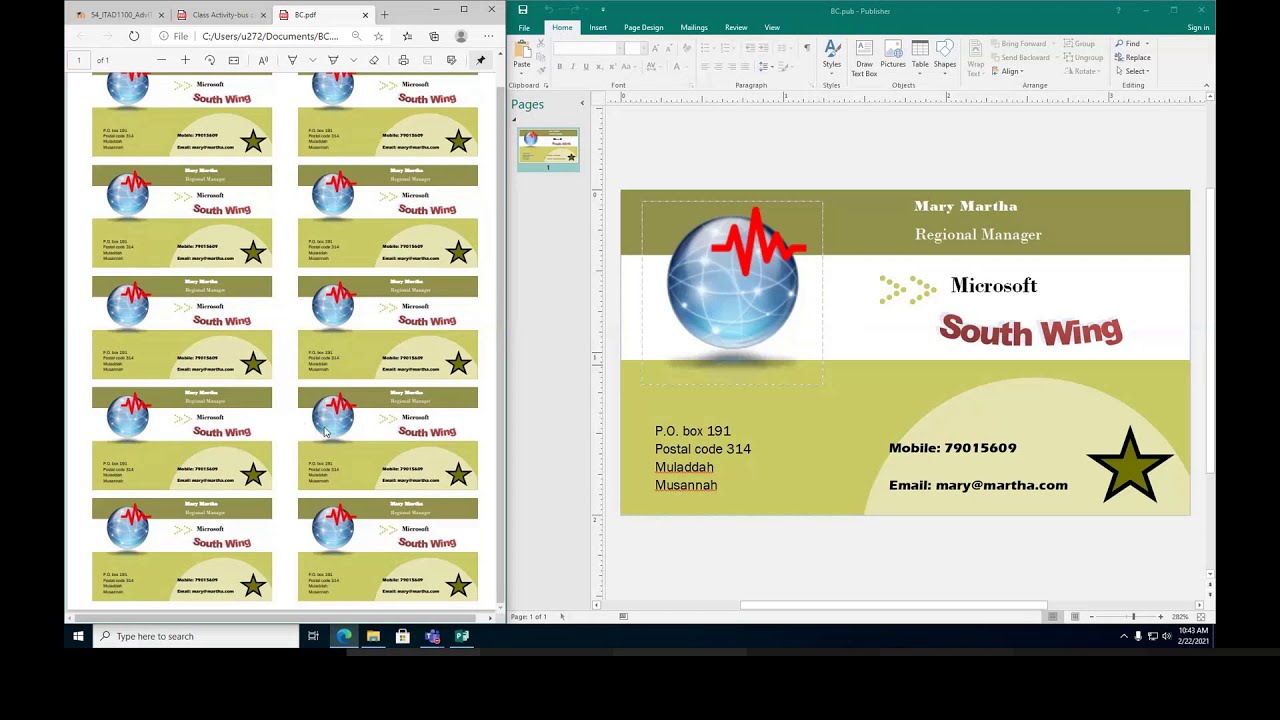Select the Mailings ribbon tab
Screen dimensions: 1280x720
tap(693, 27)
